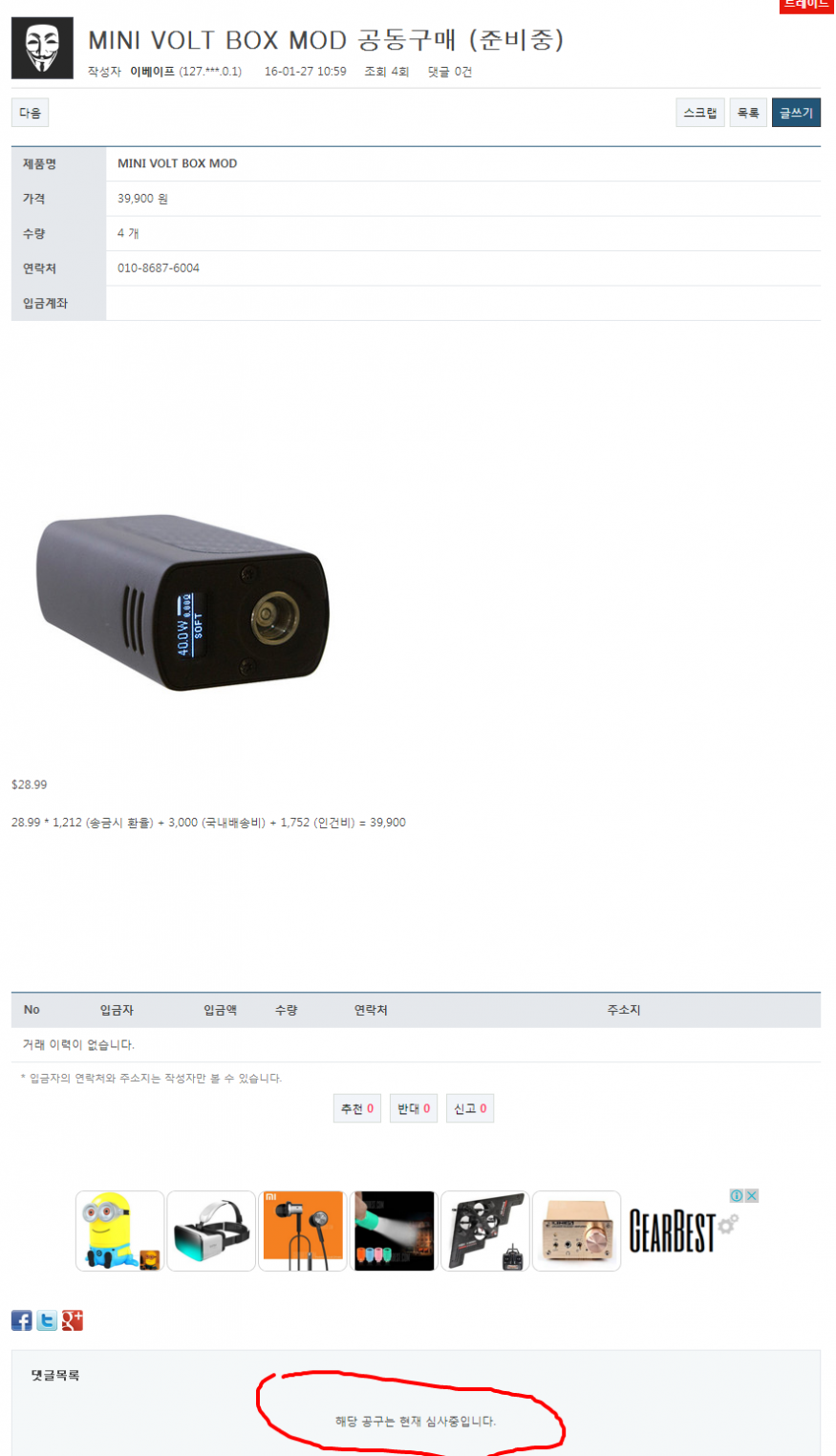Go to the list with 목록 button
The image size is (836, 1456).
point(748,113)
